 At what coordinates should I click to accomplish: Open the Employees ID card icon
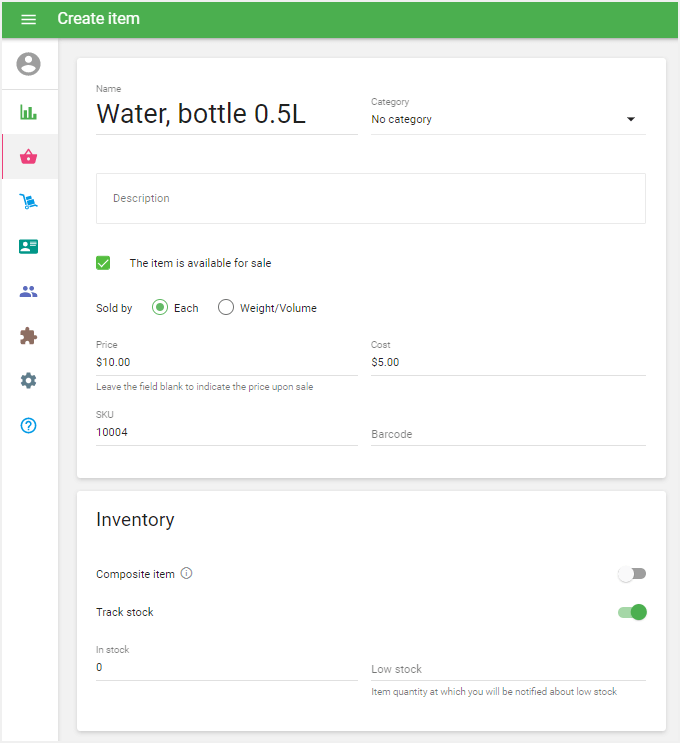click(29, 246)
